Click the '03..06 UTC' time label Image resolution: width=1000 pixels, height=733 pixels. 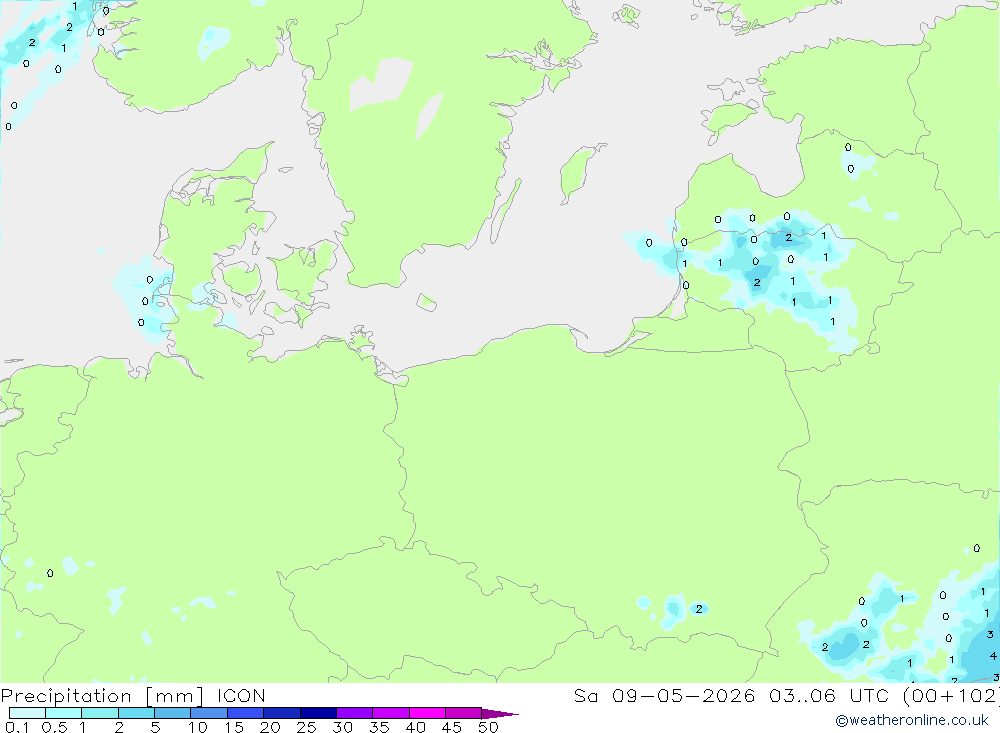point(831,695)
